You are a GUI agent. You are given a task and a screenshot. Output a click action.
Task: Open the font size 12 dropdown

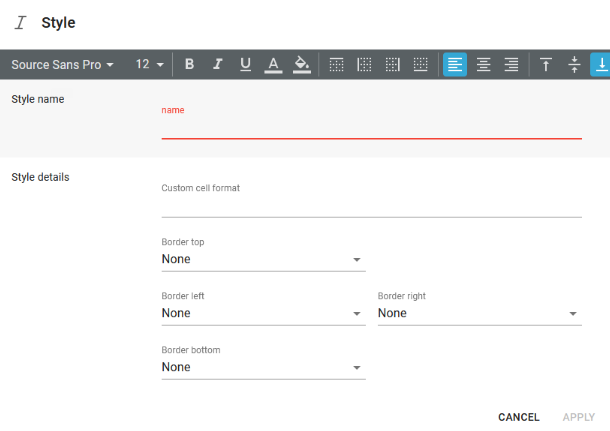click(150, 64)
